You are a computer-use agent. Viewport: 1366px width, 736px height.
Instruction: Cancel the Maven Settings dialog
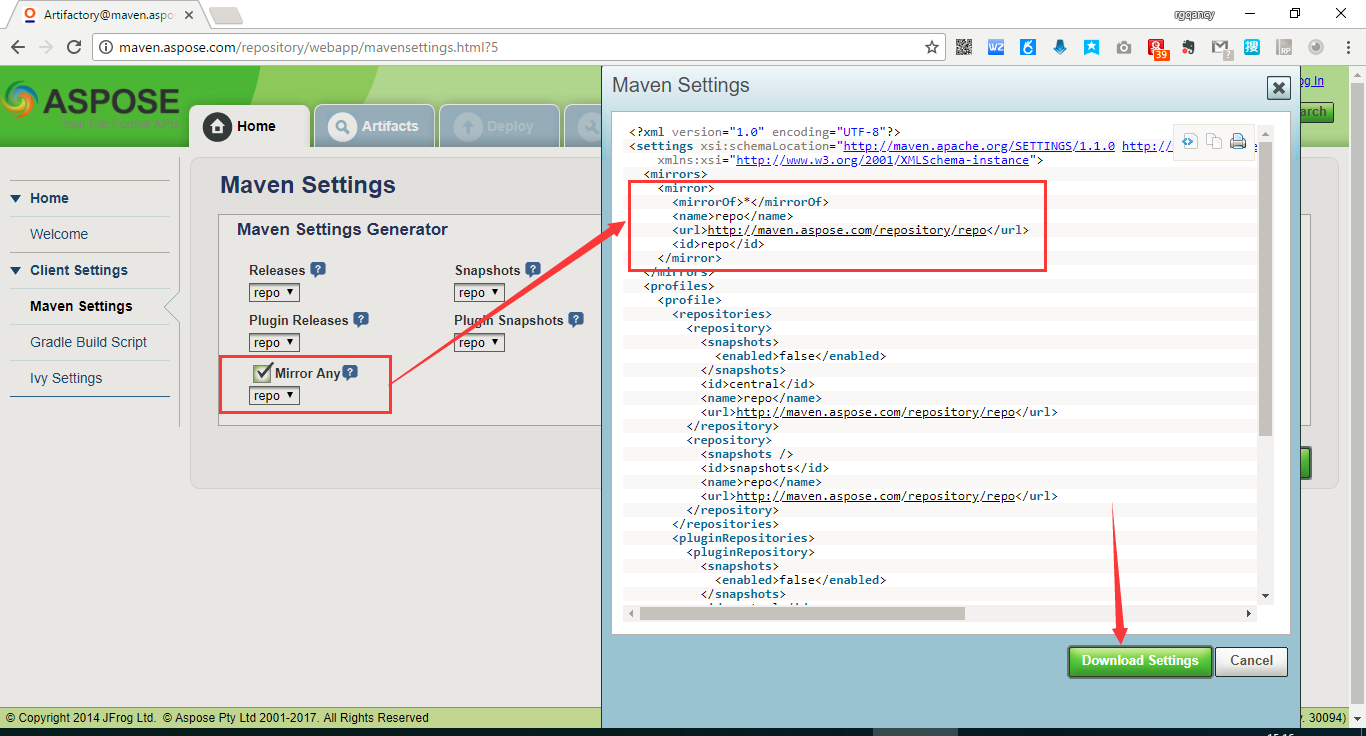click(x=1251, y=661)
